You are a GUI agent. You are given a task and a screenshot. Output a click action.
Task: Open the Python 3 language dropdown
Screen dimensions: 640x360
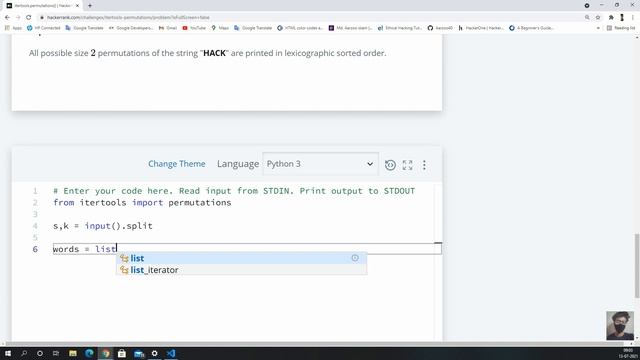click(x=320, y=164)
